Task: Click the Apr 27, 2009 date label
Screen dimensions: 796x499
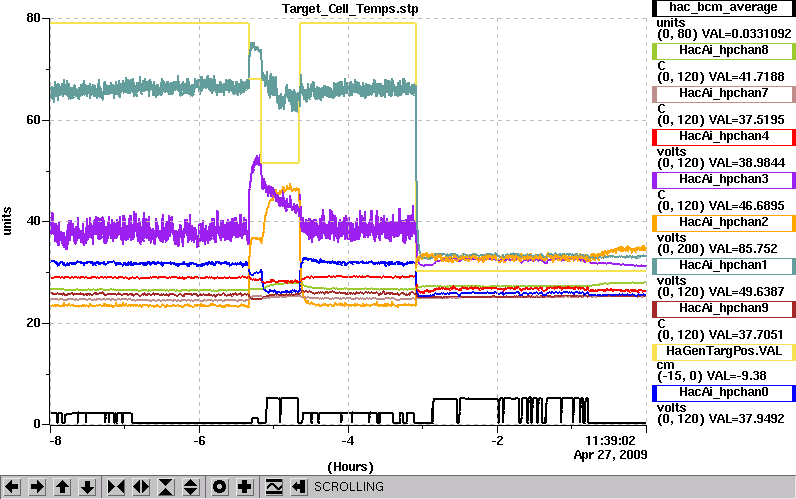Action: tap(610, 455)
